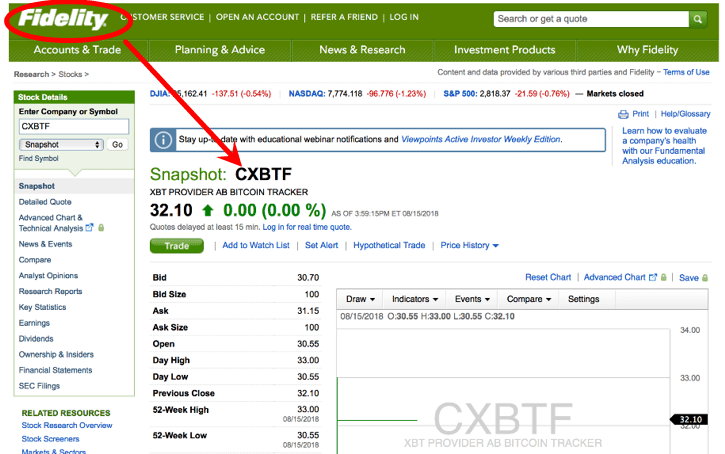The image size is (725, 454).
Task: Open chart Settings
Action: pyautogui.click(x=584, y=299)
